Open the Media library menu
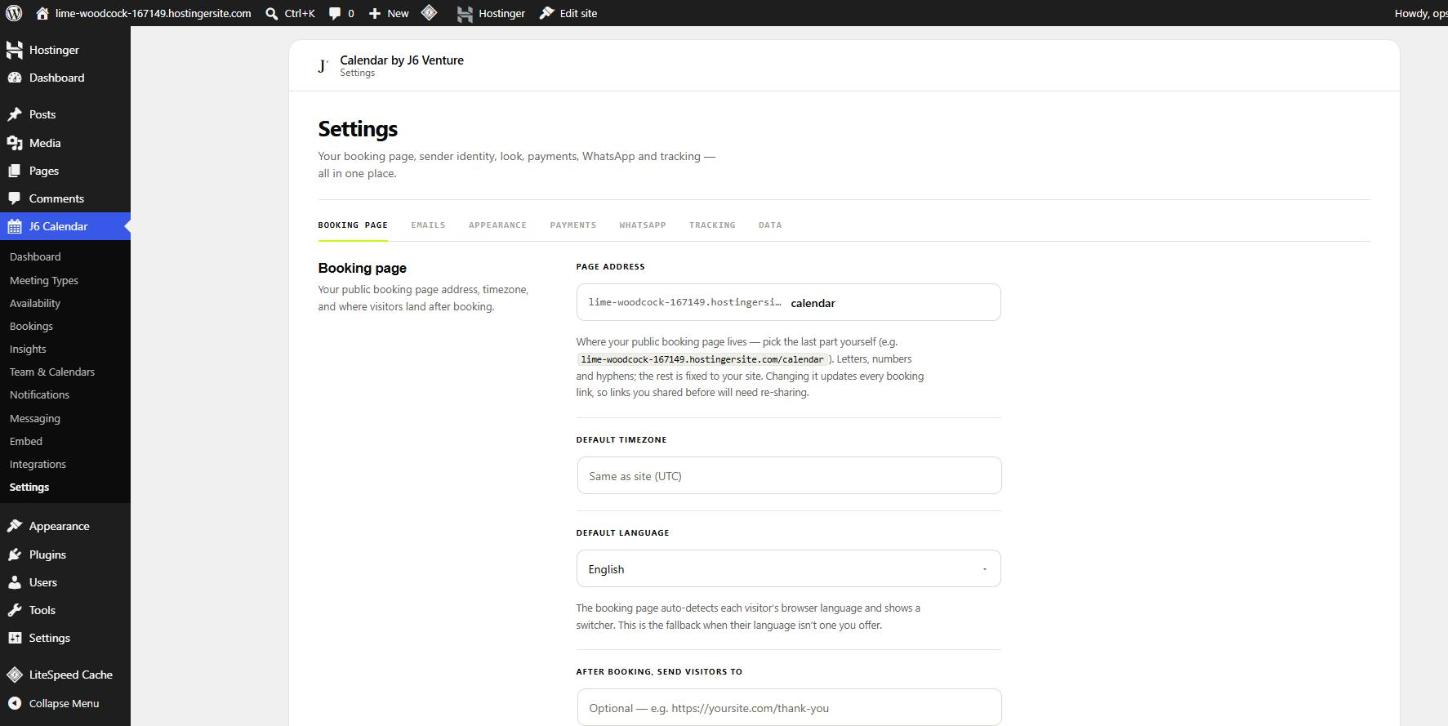This screenshot has width=1448, height=726. click(x=65, y=143)
